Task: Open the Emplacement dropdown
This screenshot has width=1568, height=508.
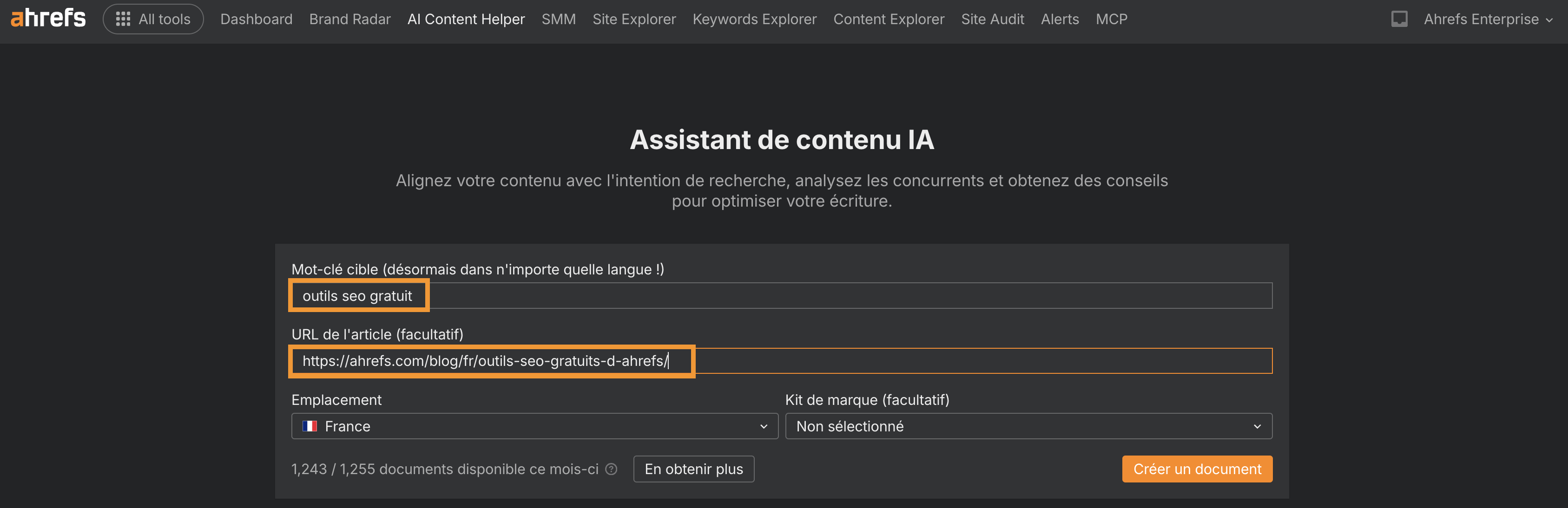Action: pyautogui.click(x=534, y=426)
